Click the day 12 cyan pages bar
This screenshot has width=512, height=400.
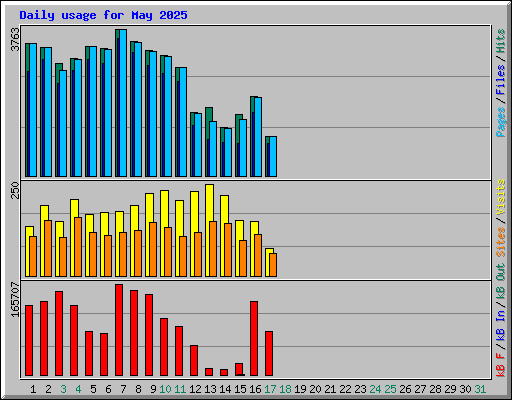(x=198, y=145)
